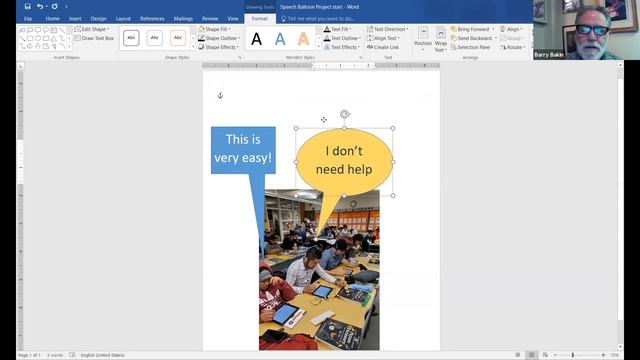Select the blue 'This is very easy!' callout
This screenshot has width=640, height=360.
[243, 150]
